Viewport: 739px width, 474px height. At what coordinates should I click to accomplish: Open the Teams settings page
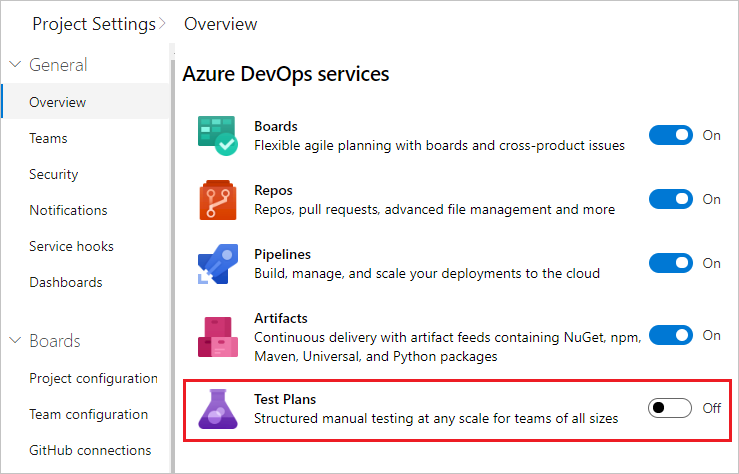click(48, 138)
